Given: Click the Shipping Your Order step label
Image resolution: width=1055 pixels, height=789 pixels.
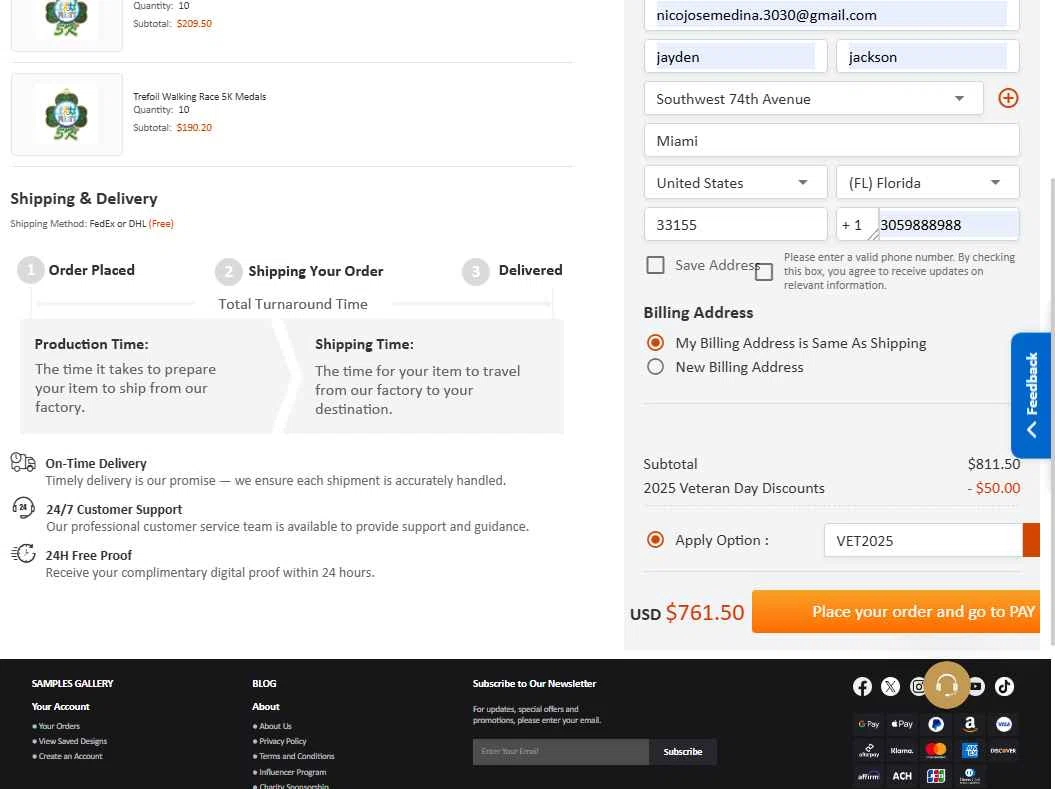Looking at the screenshot, I should pyautogui.click(x=316, y=271).
